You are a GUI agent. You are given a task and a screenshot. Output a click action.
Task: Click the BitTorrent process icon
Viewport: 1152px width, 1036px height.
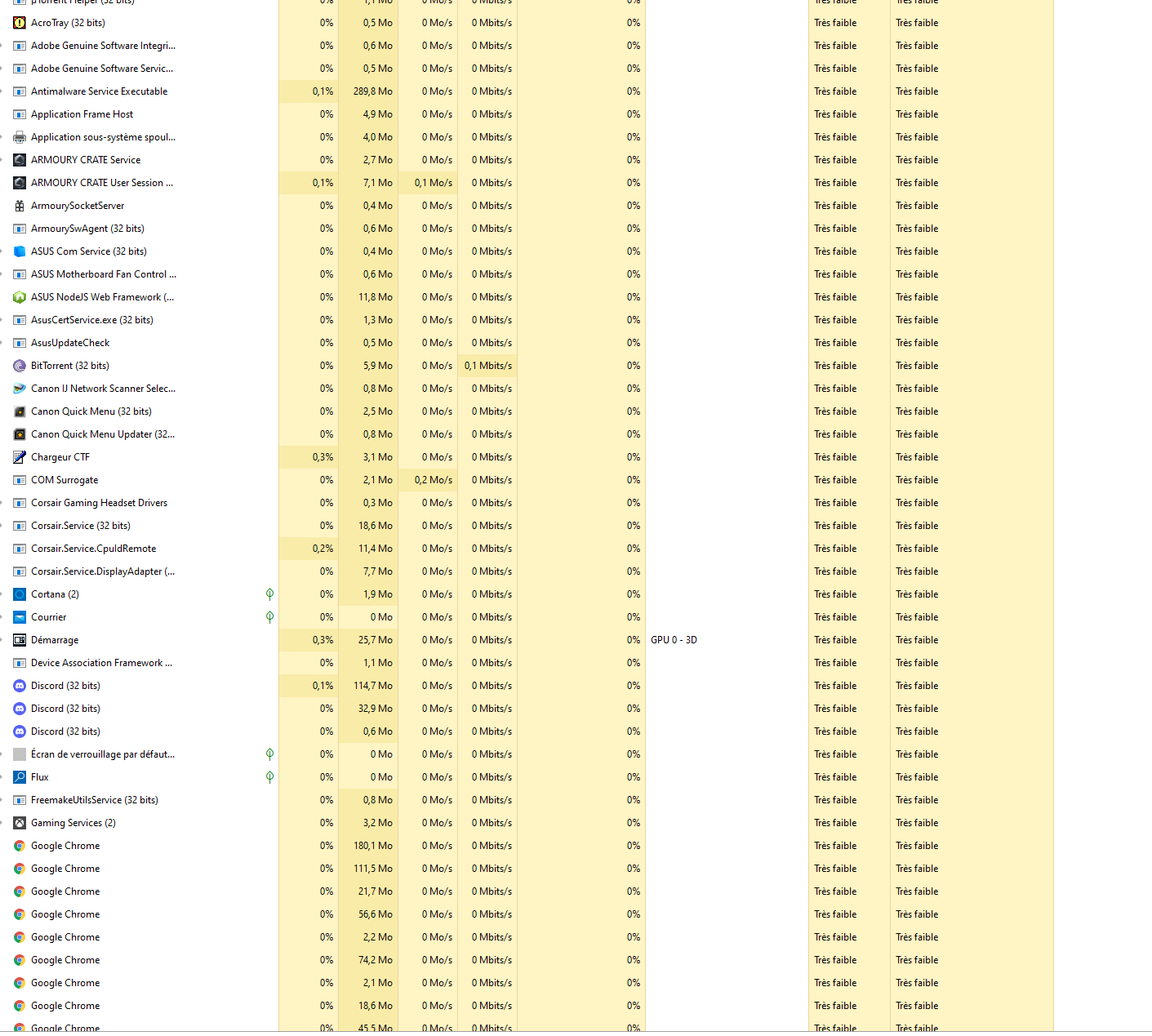tap(20, 366)
